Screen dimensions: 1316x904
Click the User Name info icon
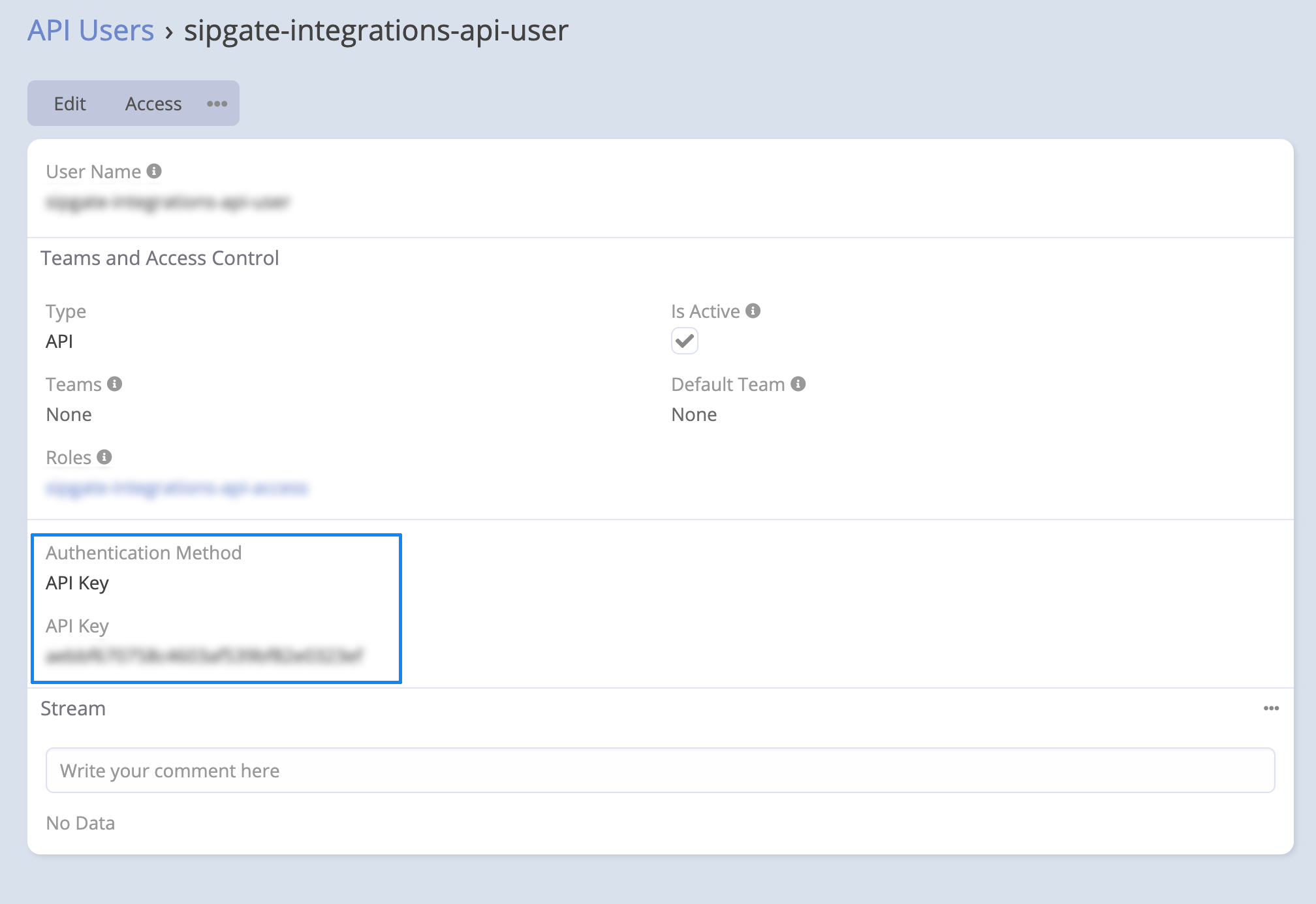click(x=154, y=171)
